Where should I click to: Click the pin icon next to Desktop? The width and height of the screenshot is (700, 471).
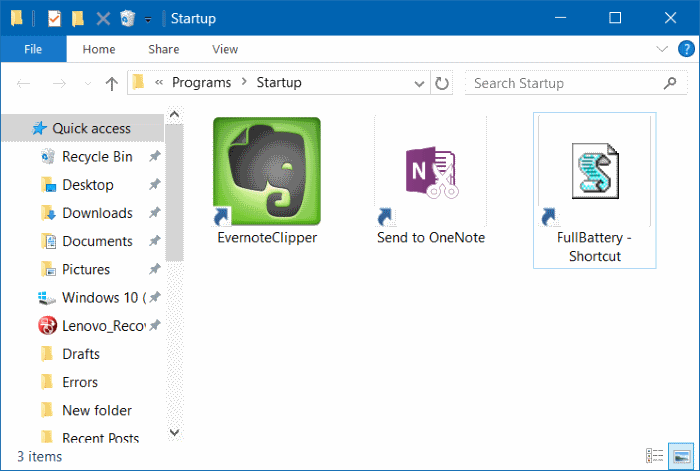[x=154, y=184]
